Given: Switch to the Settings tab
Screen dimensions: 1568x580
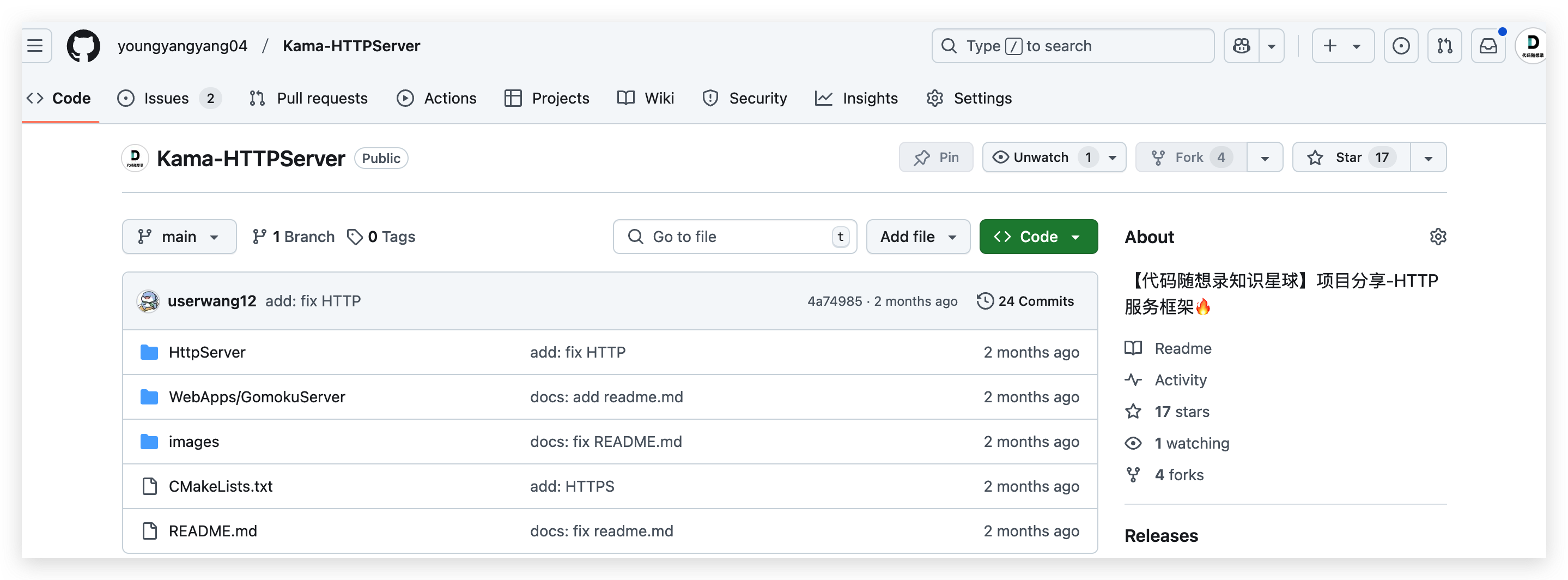Looking at the screenshot, I should 969,98.
